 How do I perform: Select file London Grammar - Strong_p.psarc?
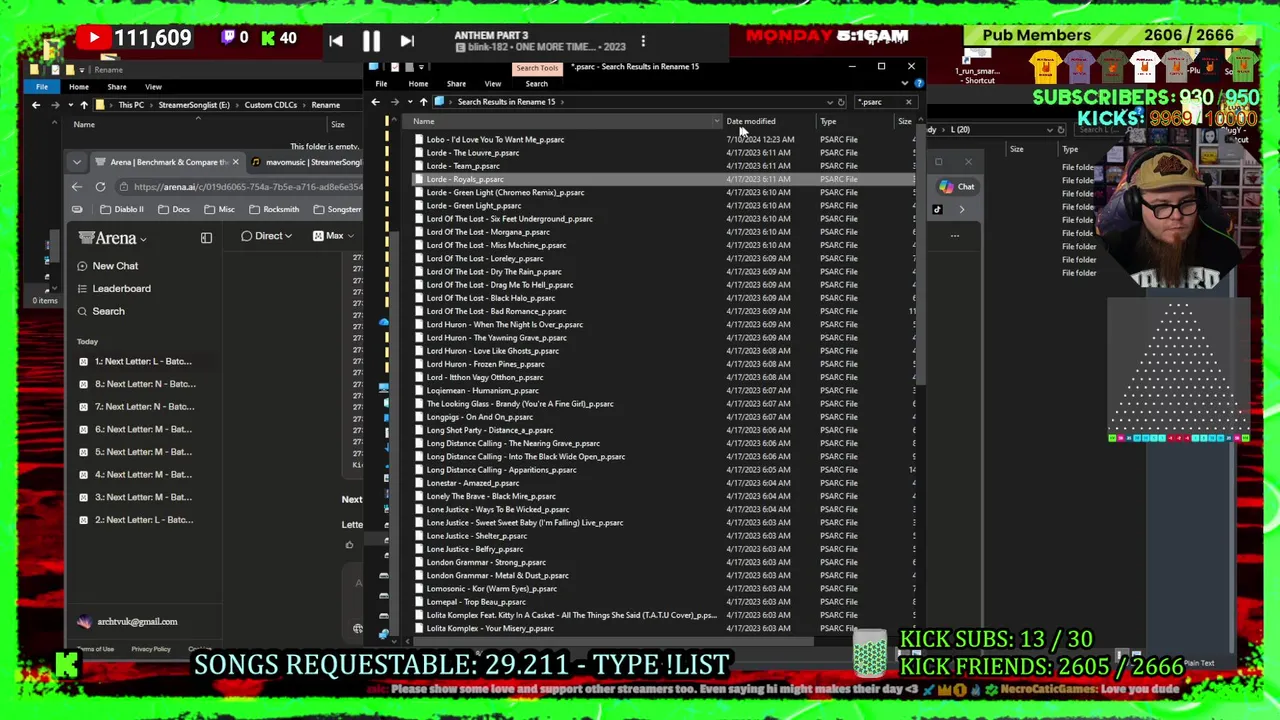(x=486, y=562)
